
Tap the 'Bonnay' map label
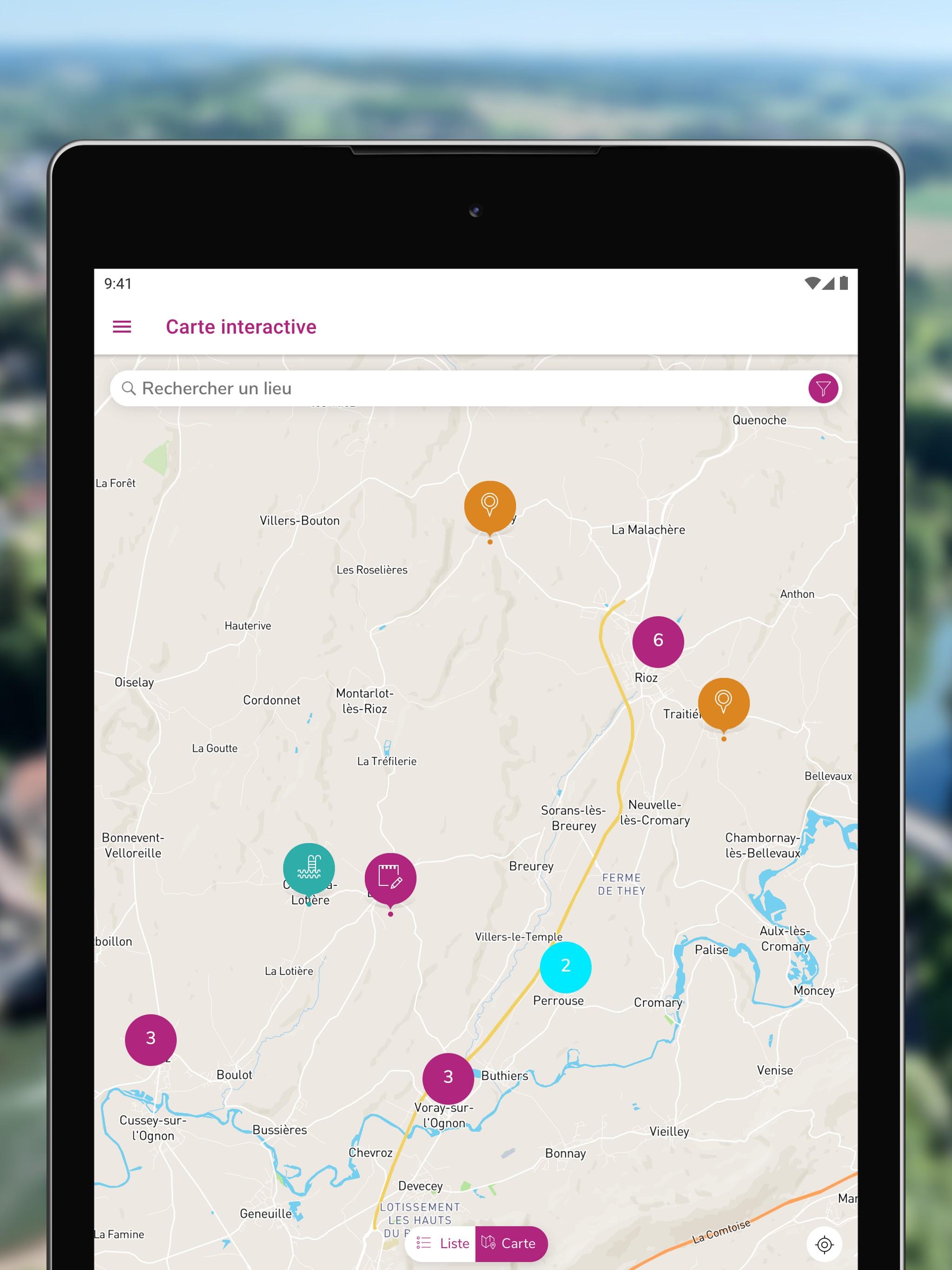[566, 1153]
